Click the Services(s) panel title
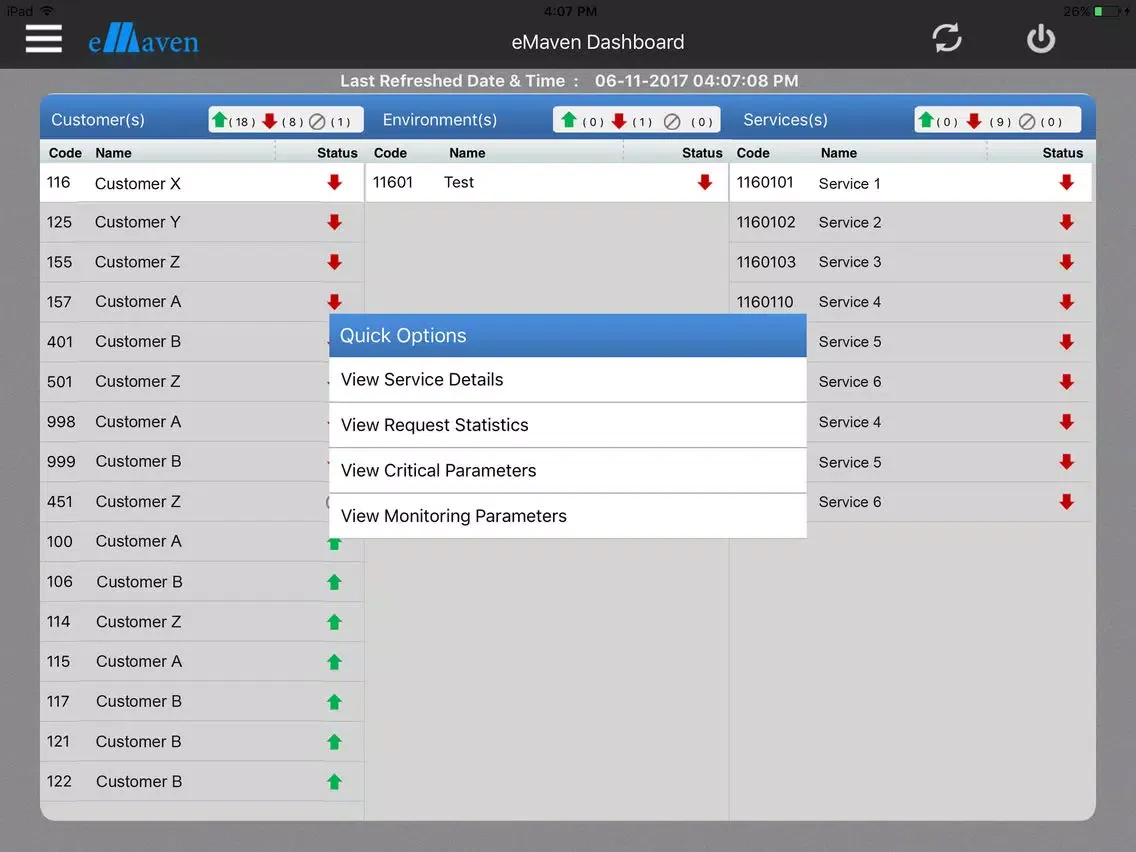The image size is (1136, 852). (785, 120)
